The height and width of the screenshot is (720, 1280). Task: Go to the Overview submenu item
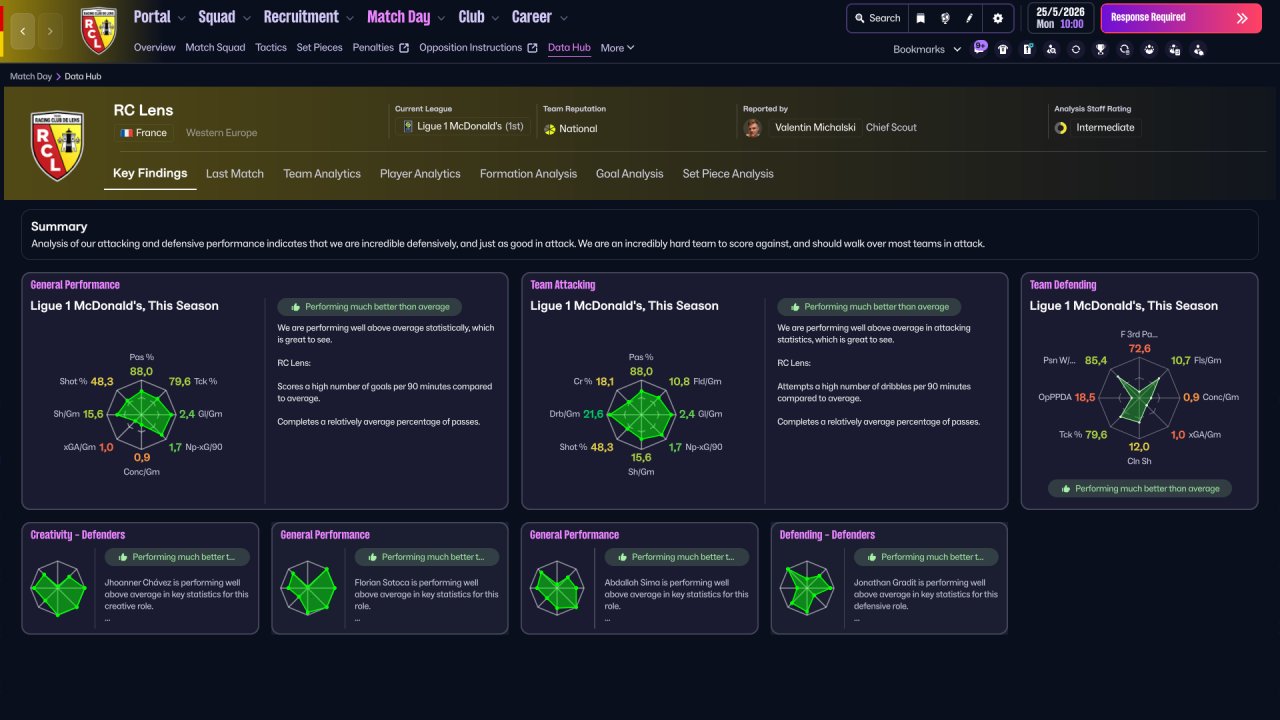[x=154, y=48]
